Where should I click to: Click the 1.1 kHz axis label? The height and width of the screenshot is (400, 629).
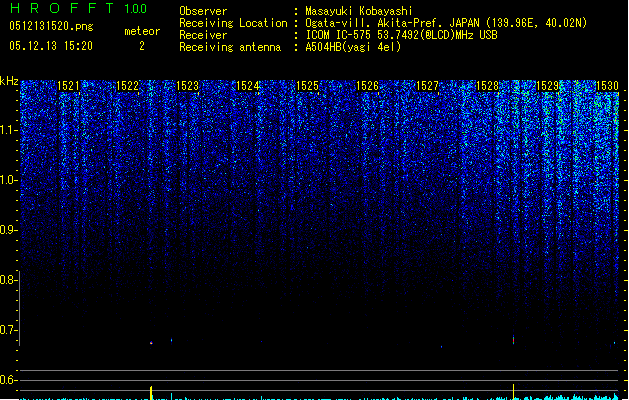(9, 130)
